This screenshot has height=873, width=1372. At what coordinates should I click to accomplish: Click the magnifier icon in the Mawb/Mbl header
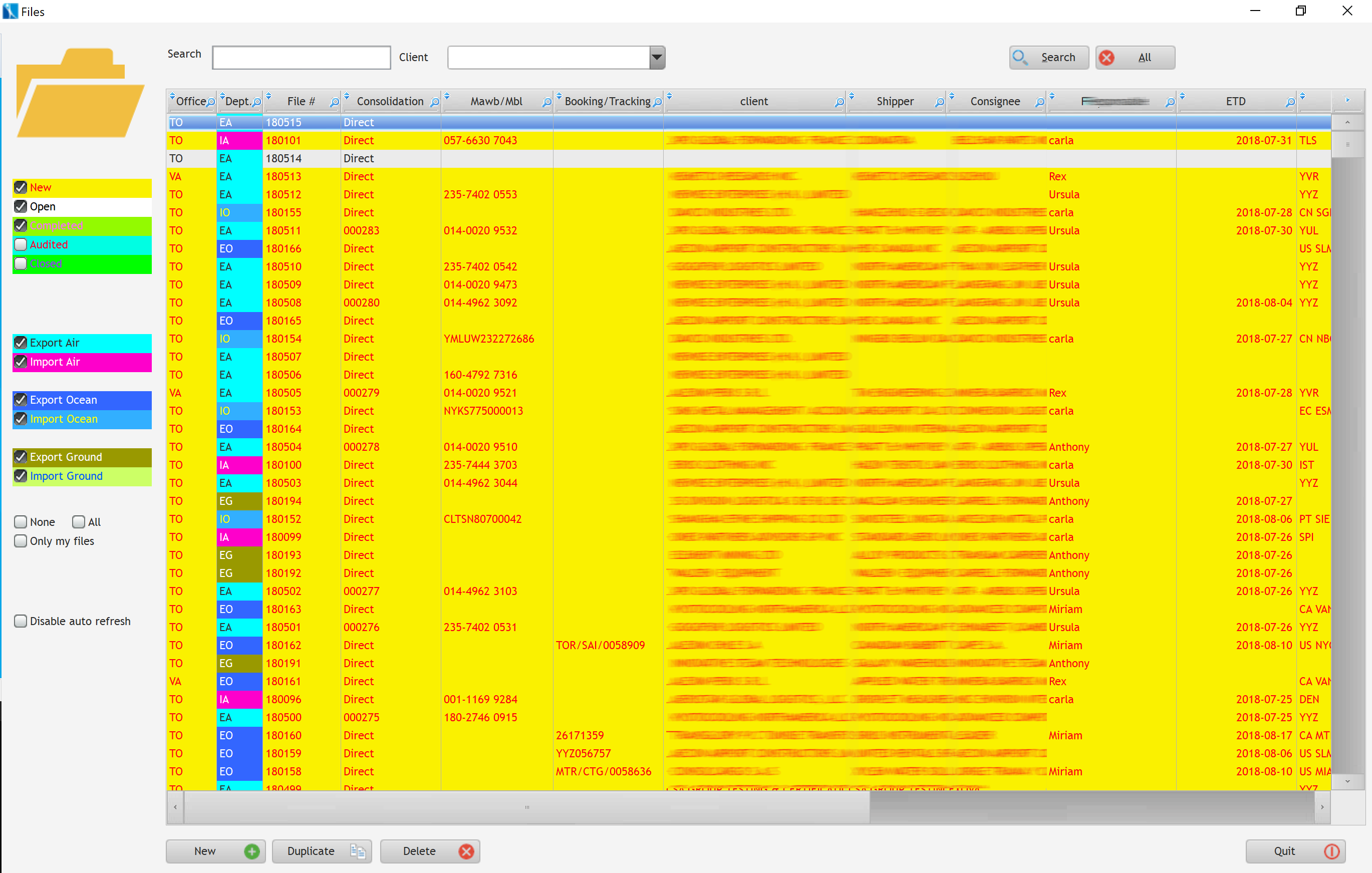click(x=546, y=102)
